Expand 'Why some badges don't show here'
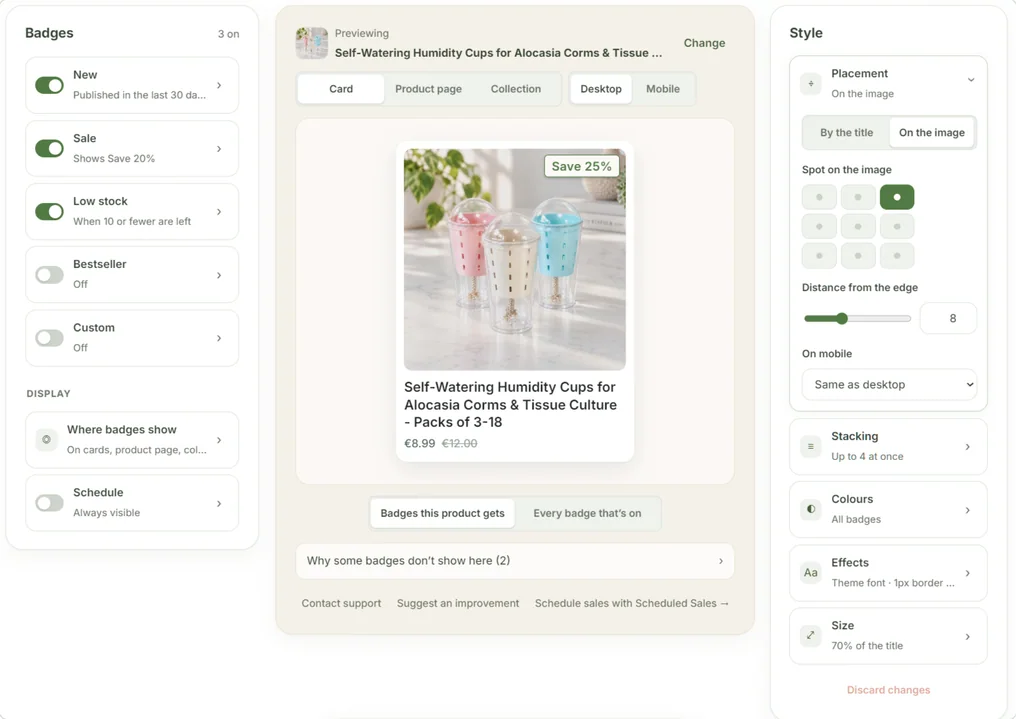 (x=515, y=561)
